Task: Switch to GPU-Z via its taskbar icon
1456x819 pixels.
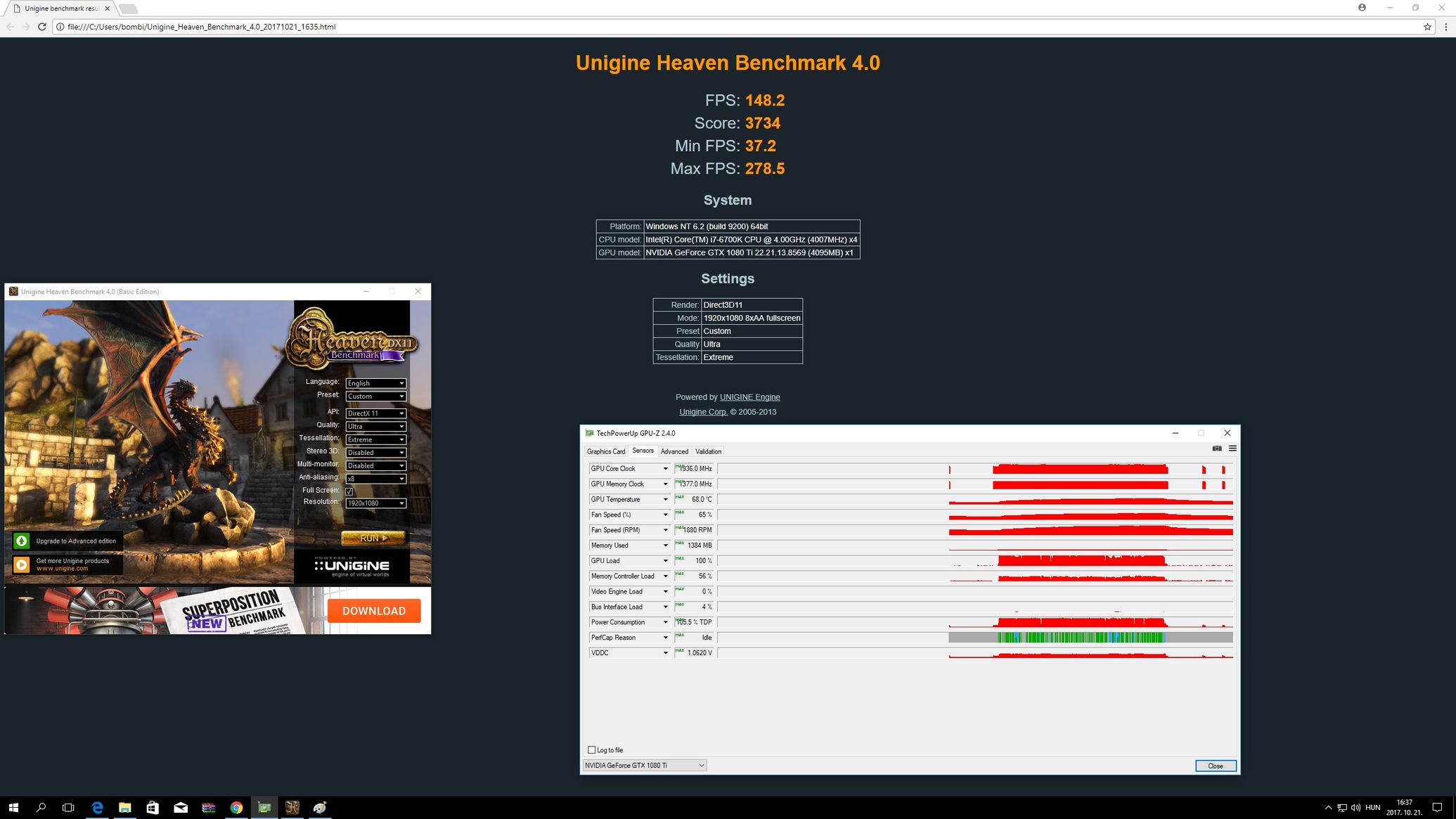Action: click(x=264, y=808)
